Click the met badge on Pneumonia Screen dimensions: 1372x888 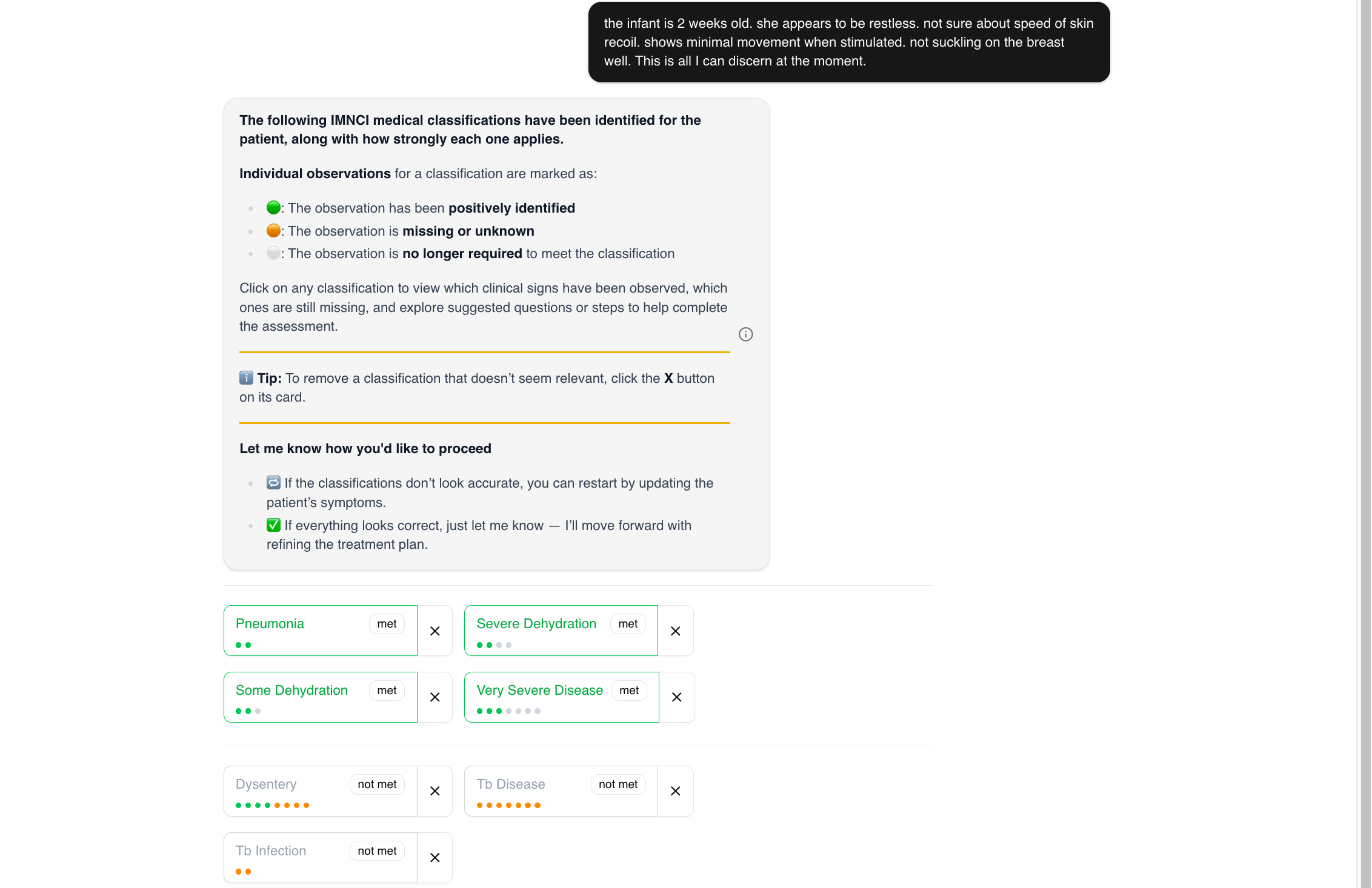(x=386, y=623)
